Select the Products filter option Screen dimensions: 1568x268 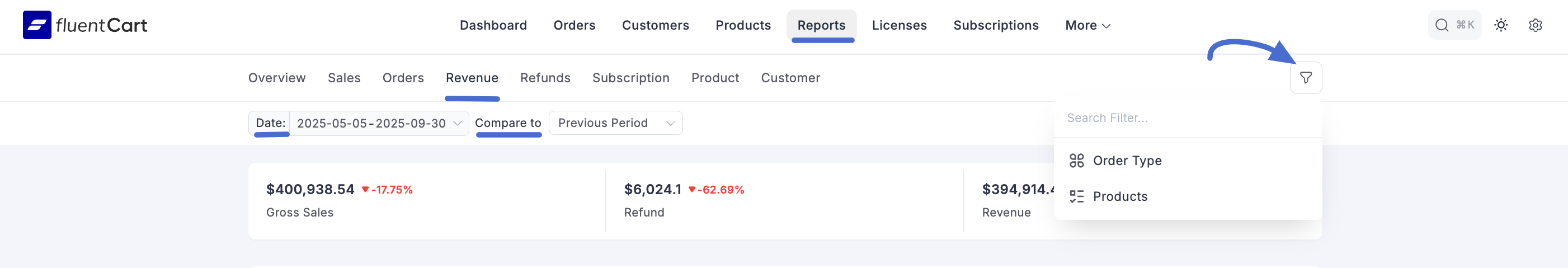[1119, 197]
